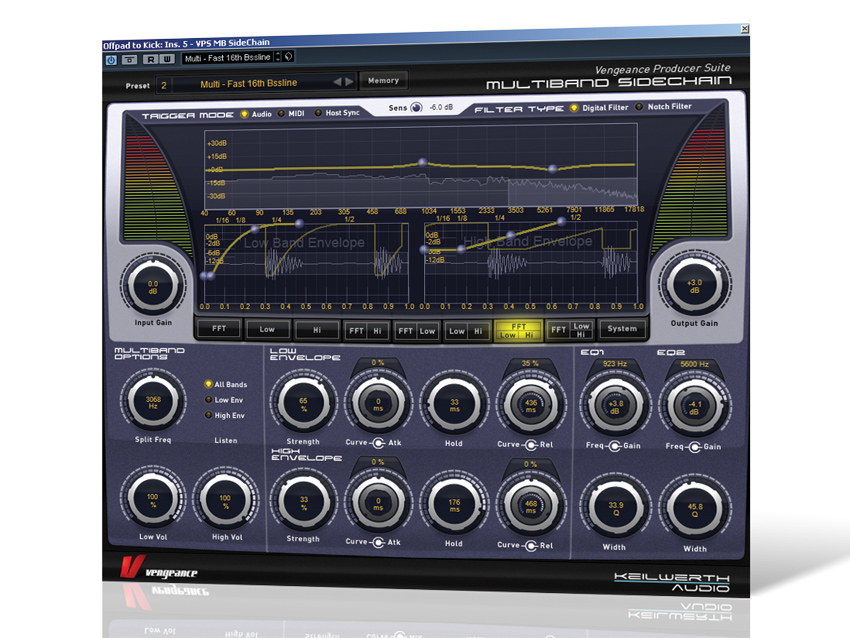850x638 pixels.
Task: Toggle EQ1 Freq-Gain switch
Action: pos(614,446)
